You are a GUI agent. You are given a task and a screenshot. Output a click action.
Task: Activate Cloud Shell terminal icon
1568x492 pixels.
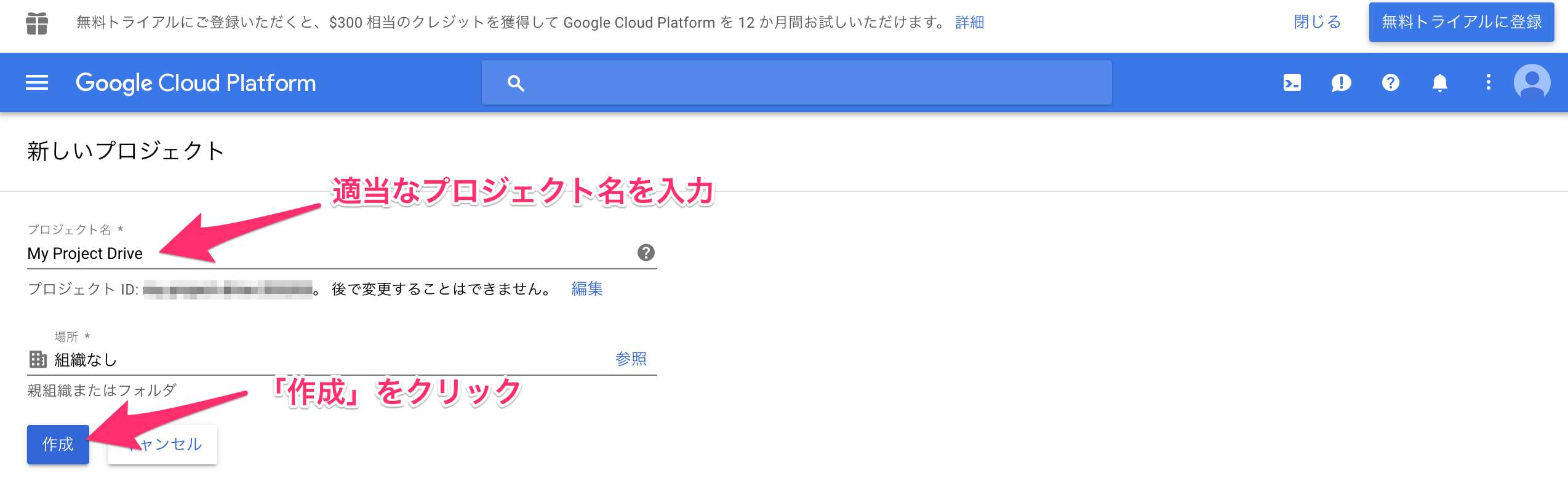coord(1292,82)
